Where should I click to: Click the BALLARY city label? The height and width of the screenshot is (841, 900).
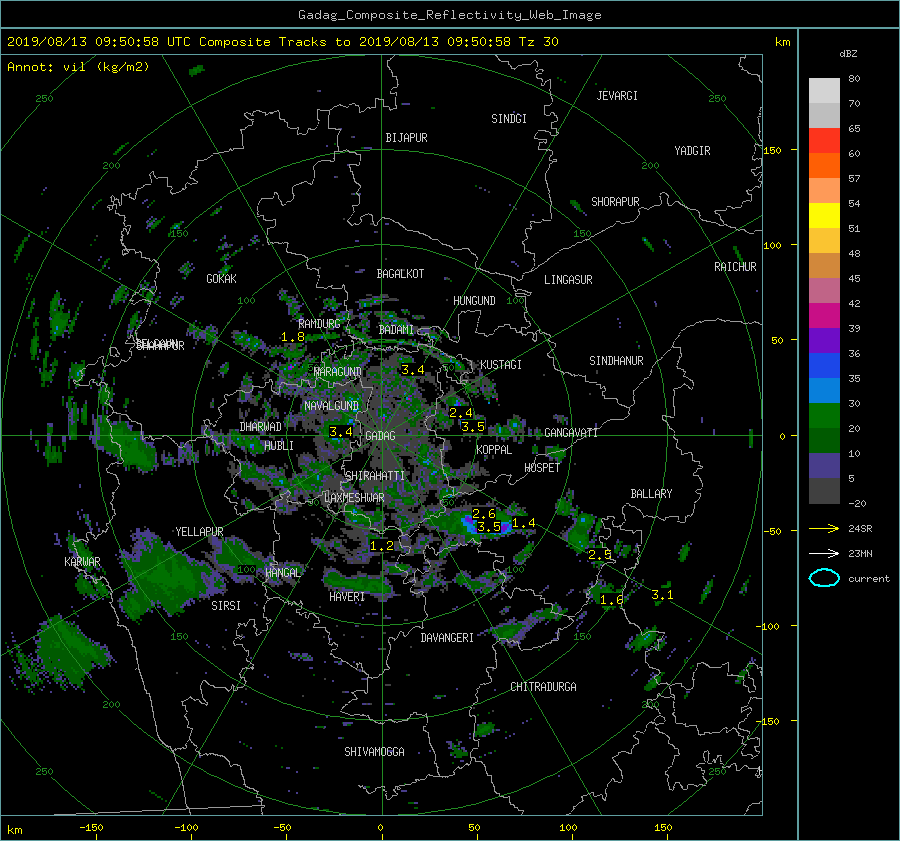651,494
